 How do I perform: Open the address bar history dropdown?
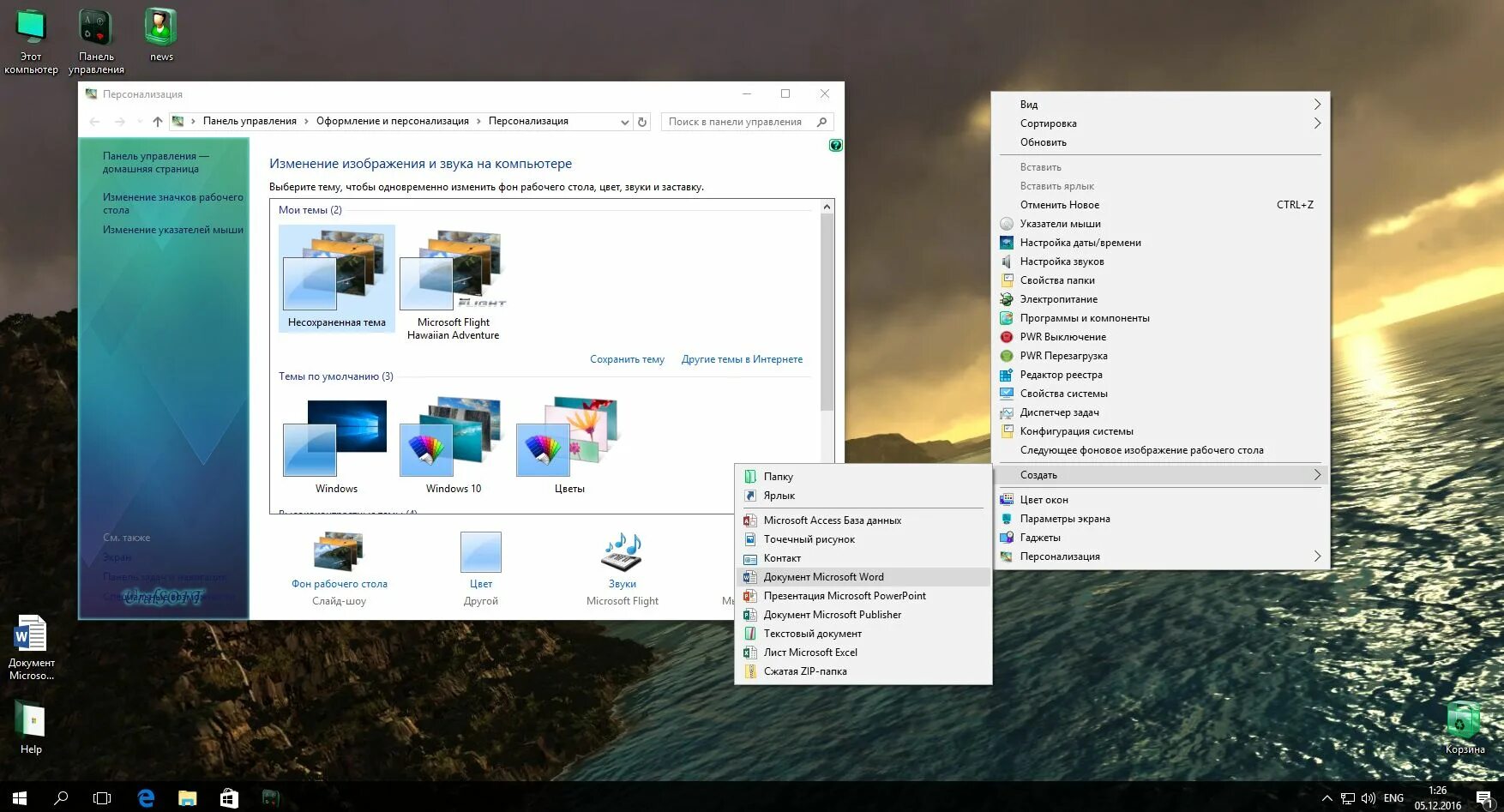pos(625,122)
